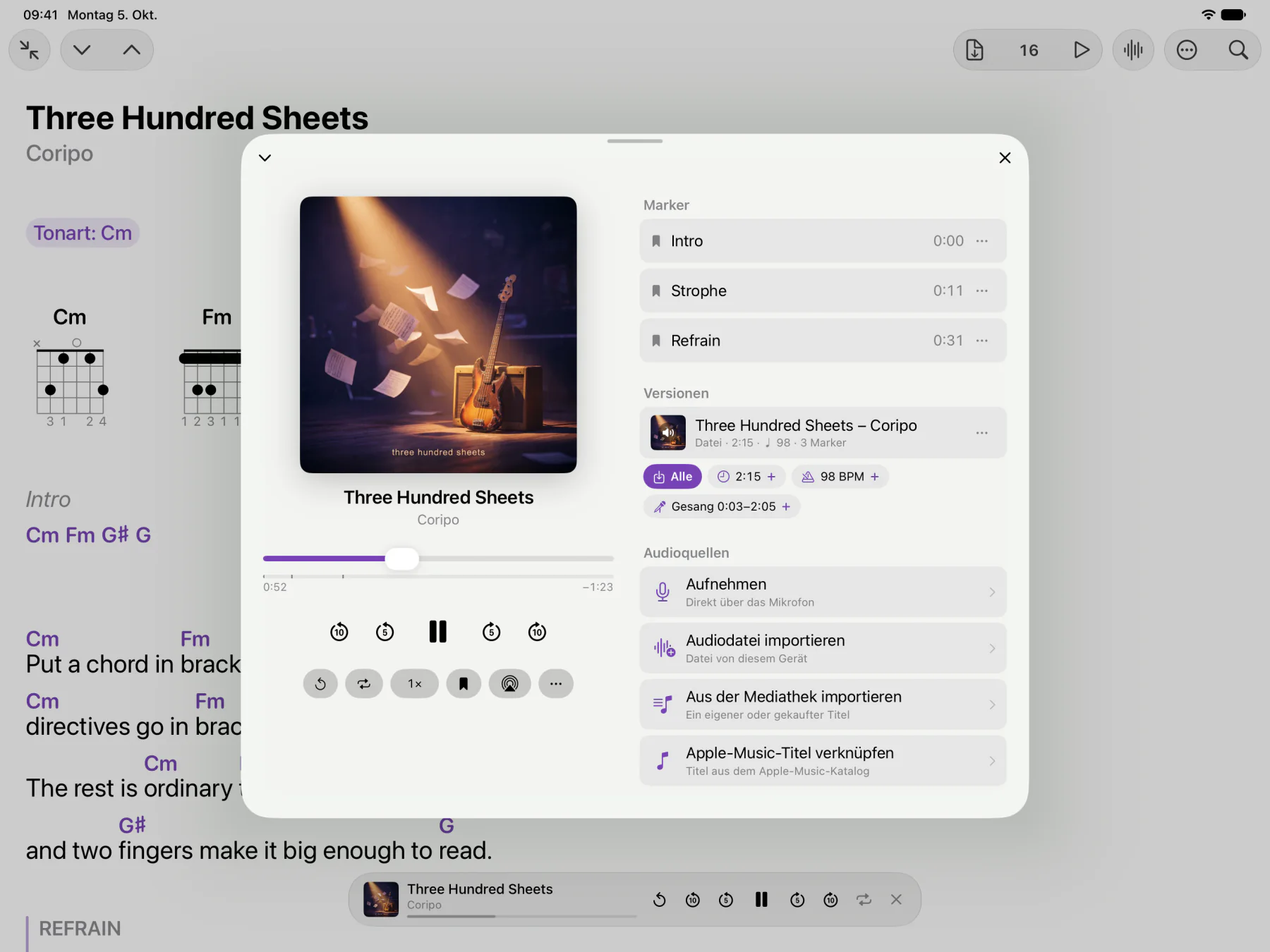Open the audio waveform toolbar button
The image size is (1270, 952).
[x=1133, y=50]
